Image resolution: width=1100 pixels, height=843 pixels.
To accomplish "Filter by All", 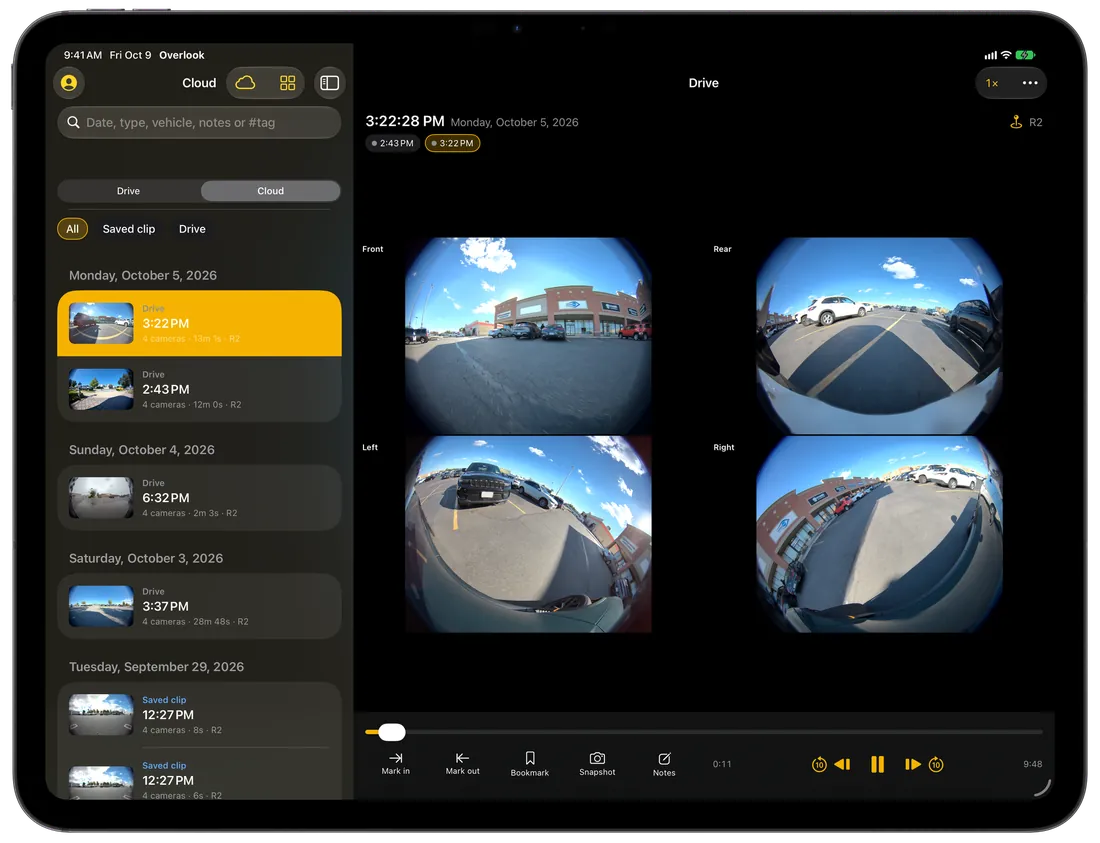I will (x=72, y=229).
